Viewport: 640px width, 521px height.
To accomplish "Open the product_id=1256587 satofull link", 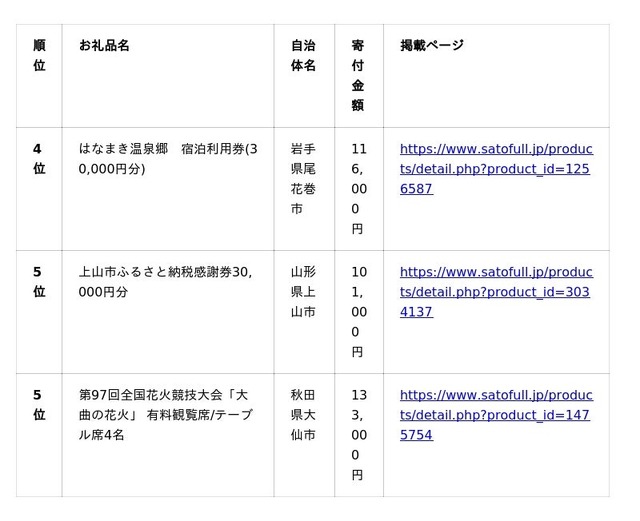I will [x=496, y=169].
